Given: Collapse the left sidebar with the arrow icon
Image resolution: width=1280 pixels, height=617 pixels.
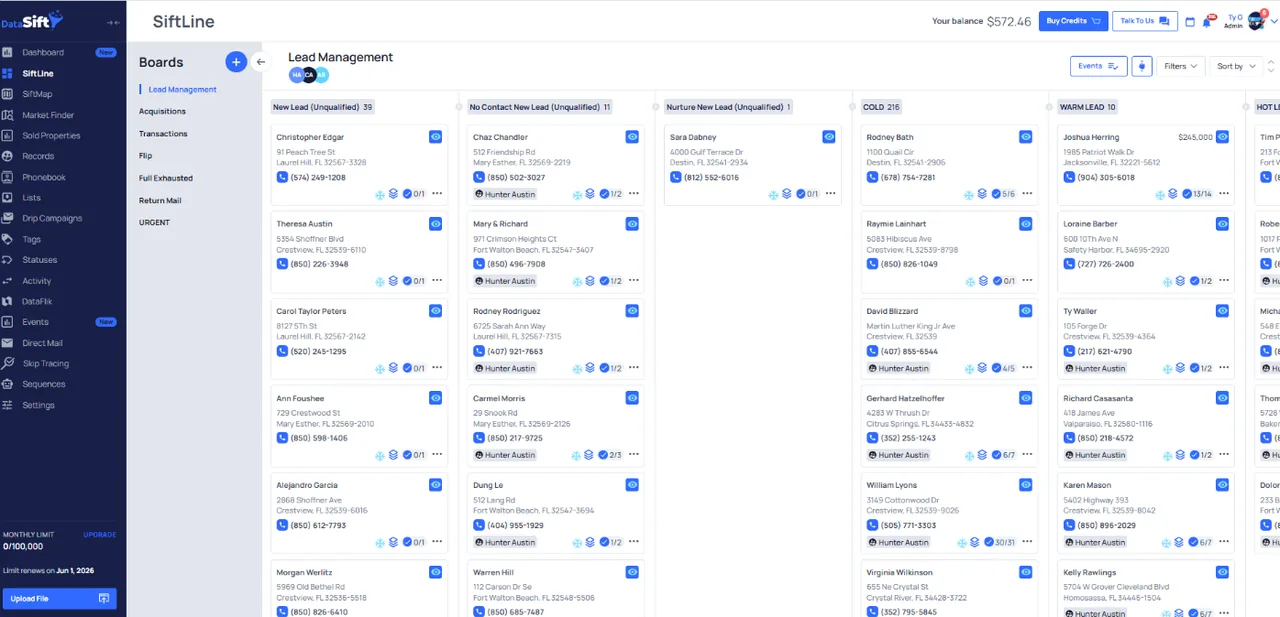Looking at the screenshot, I should point(113,22).
